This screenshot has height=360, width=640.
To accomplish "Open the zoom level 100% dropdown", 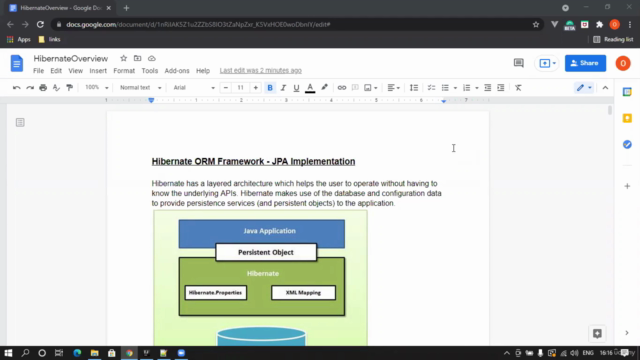I will click(96, 87).
